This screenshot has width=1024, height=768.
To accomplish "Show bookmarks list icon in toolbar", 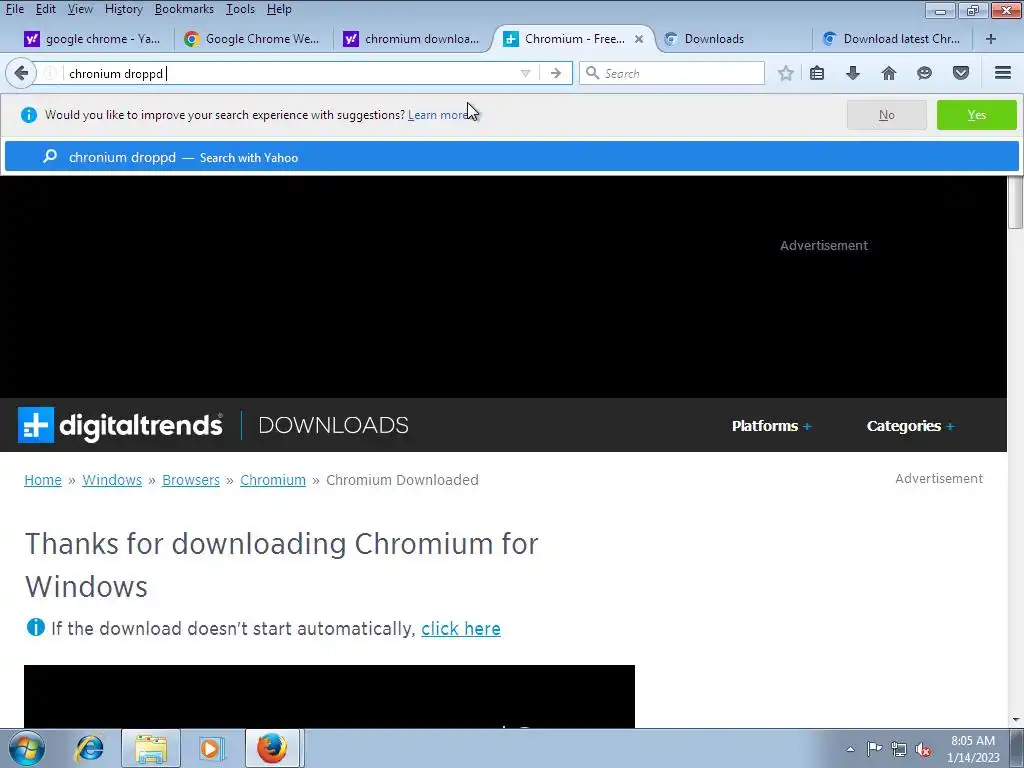I will point(817,73).
